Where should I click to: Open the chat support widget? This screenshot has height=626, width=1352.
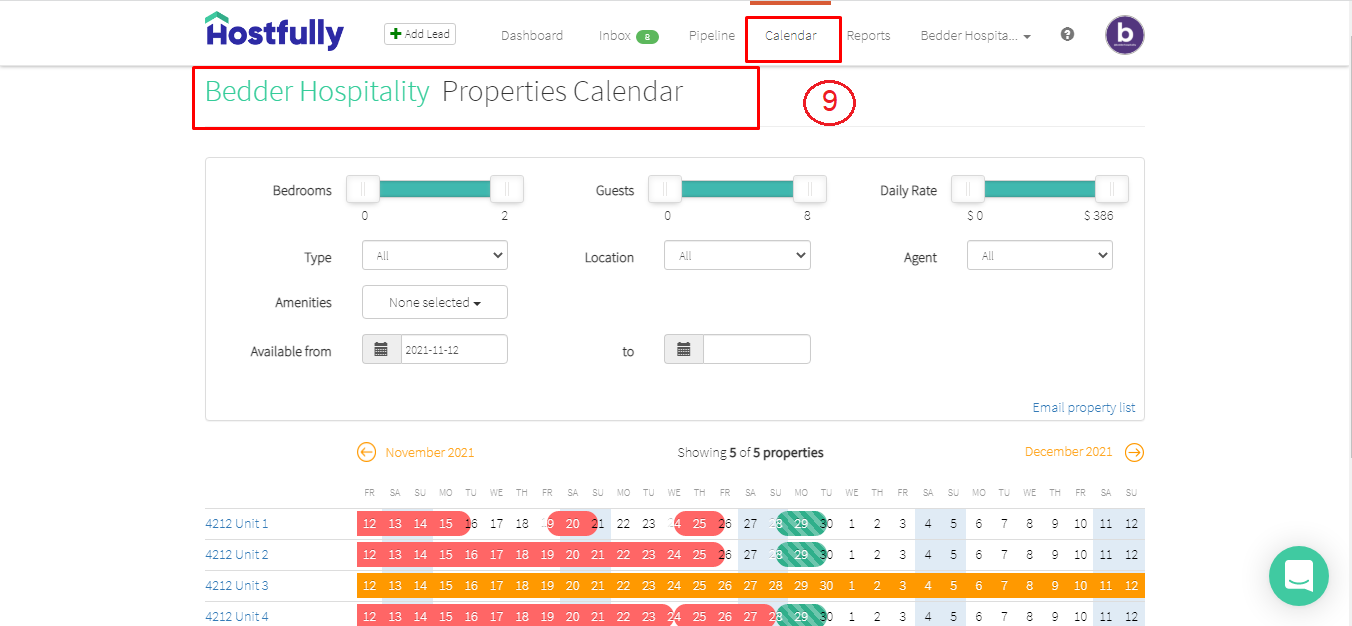[x=1298, y=575]
